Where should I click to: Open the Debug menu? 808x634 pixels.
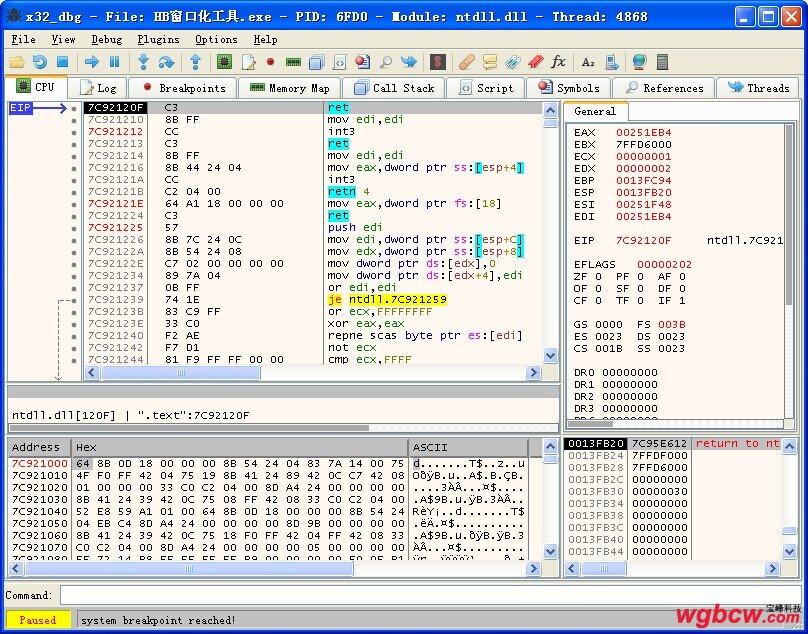click(107, 40)
